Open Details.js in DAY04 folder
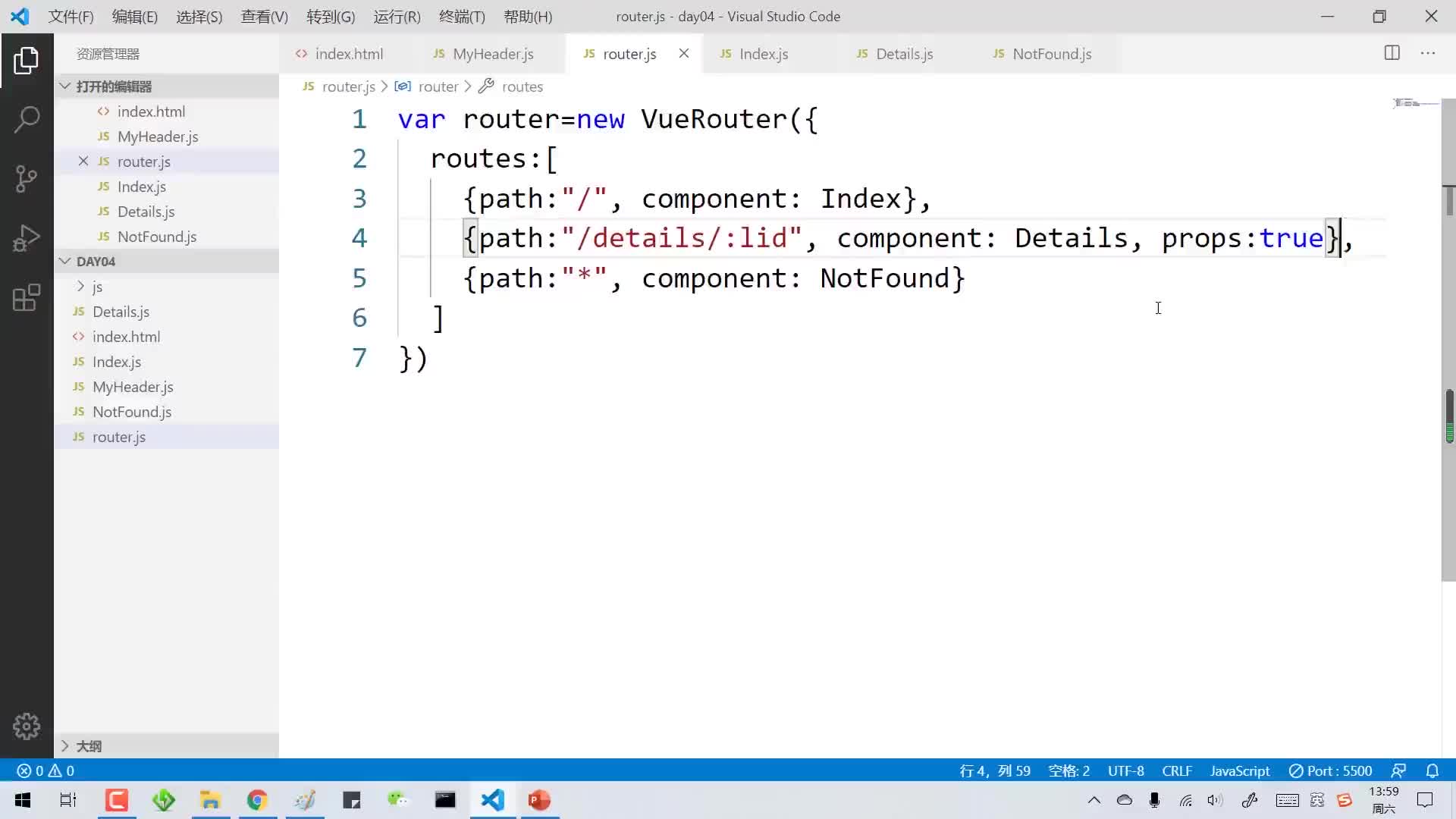 tap(166, 312)
